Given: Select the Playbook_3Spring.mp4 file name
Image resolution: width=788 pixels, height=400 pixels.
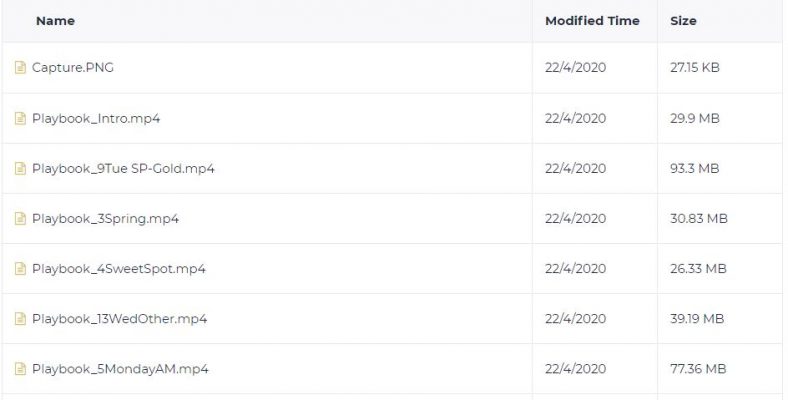Looking at the screenshot, I should pyautogui.click(x=105, y=219).
